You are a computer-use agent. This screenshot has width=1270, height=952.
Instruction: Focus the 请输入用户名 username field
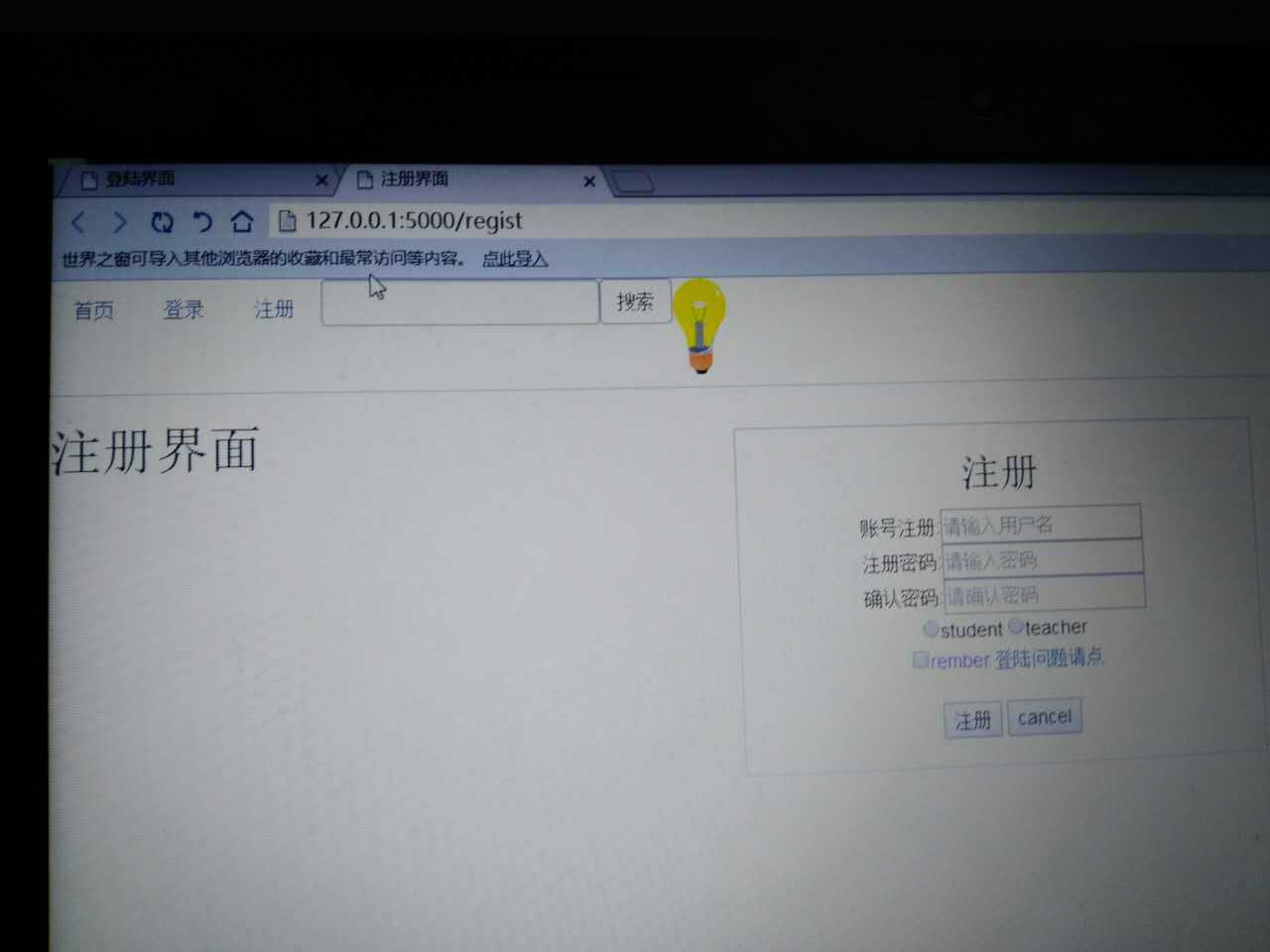[x=1041, y=524]
